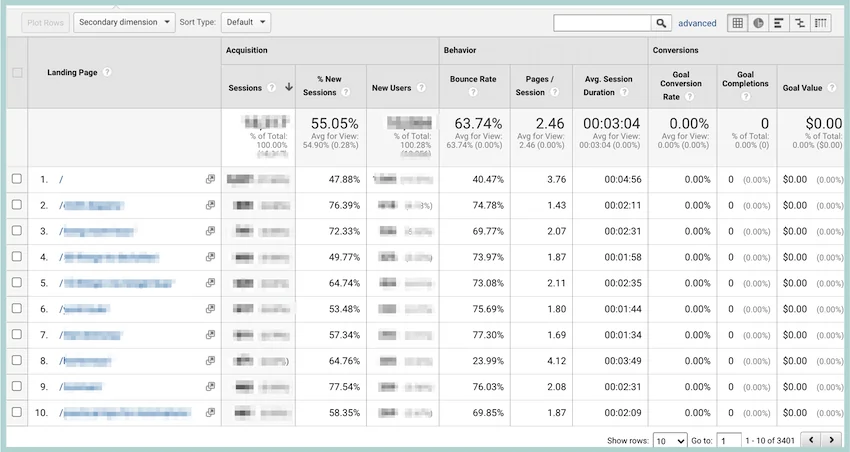
Task: Go to previous page of results
Action: [x=811, y=440]
